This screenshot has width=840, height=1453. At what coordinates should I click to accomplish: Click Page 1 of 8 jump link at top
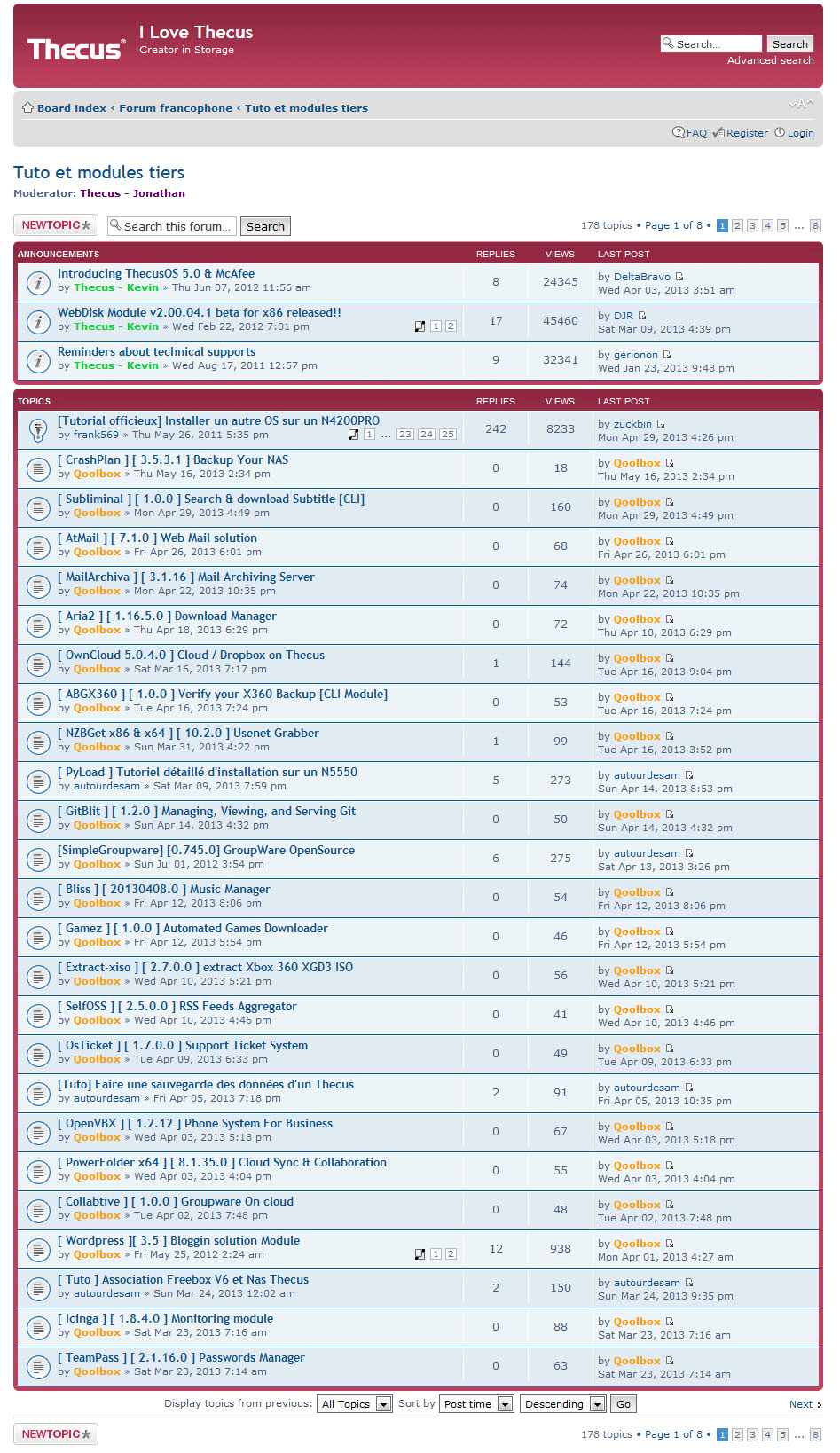[673, 225]
